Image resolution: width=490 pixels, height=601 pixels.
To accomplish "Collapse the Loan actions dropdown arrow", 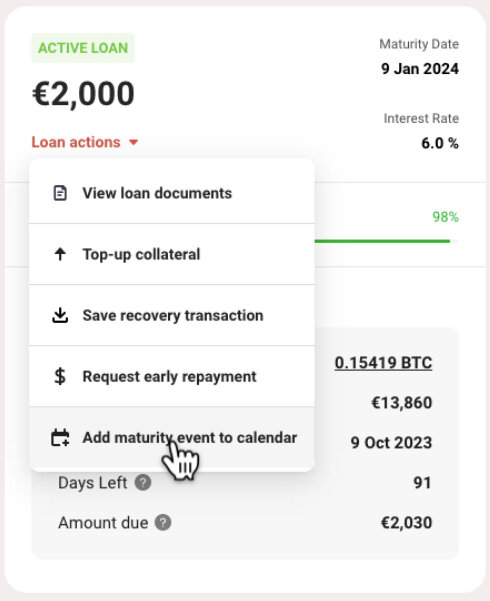I will point(133,142).
